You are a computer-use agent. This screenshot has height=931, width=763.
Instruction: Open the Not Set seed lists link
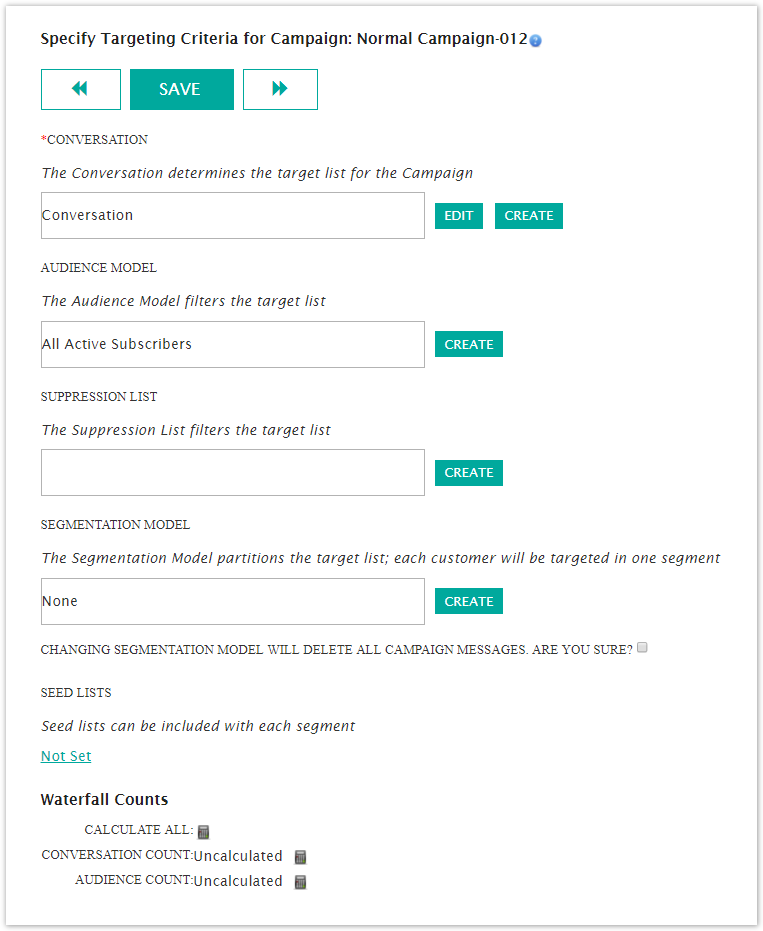(66, 756)
